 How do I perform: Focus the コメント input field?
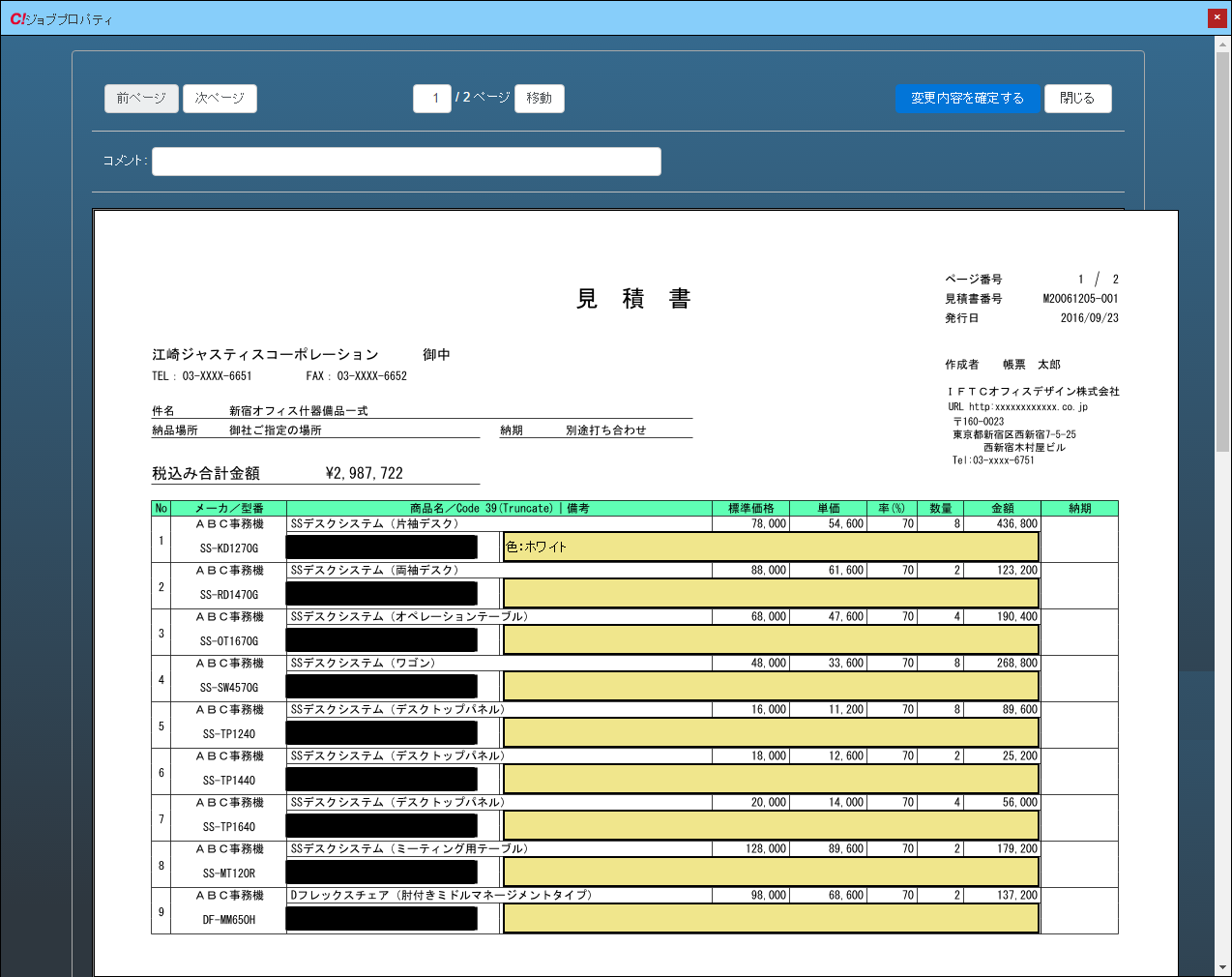click(x=406, y=162)
